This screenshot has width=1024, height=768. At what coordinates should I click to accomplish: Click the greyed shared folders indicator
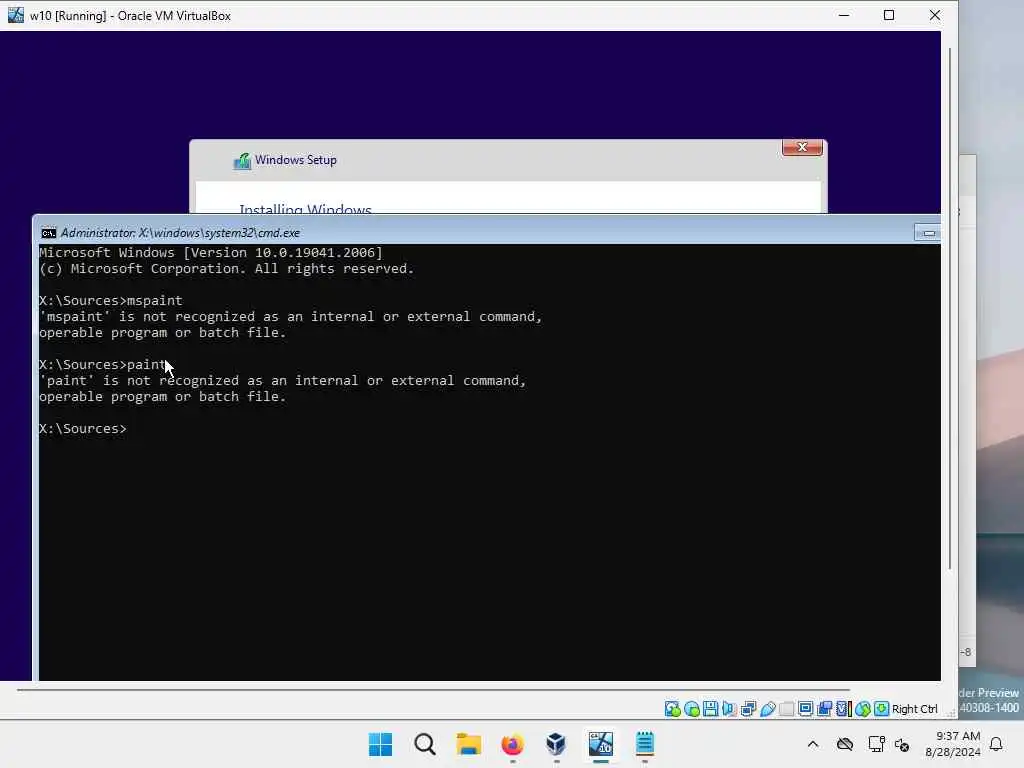click(786, 709)
